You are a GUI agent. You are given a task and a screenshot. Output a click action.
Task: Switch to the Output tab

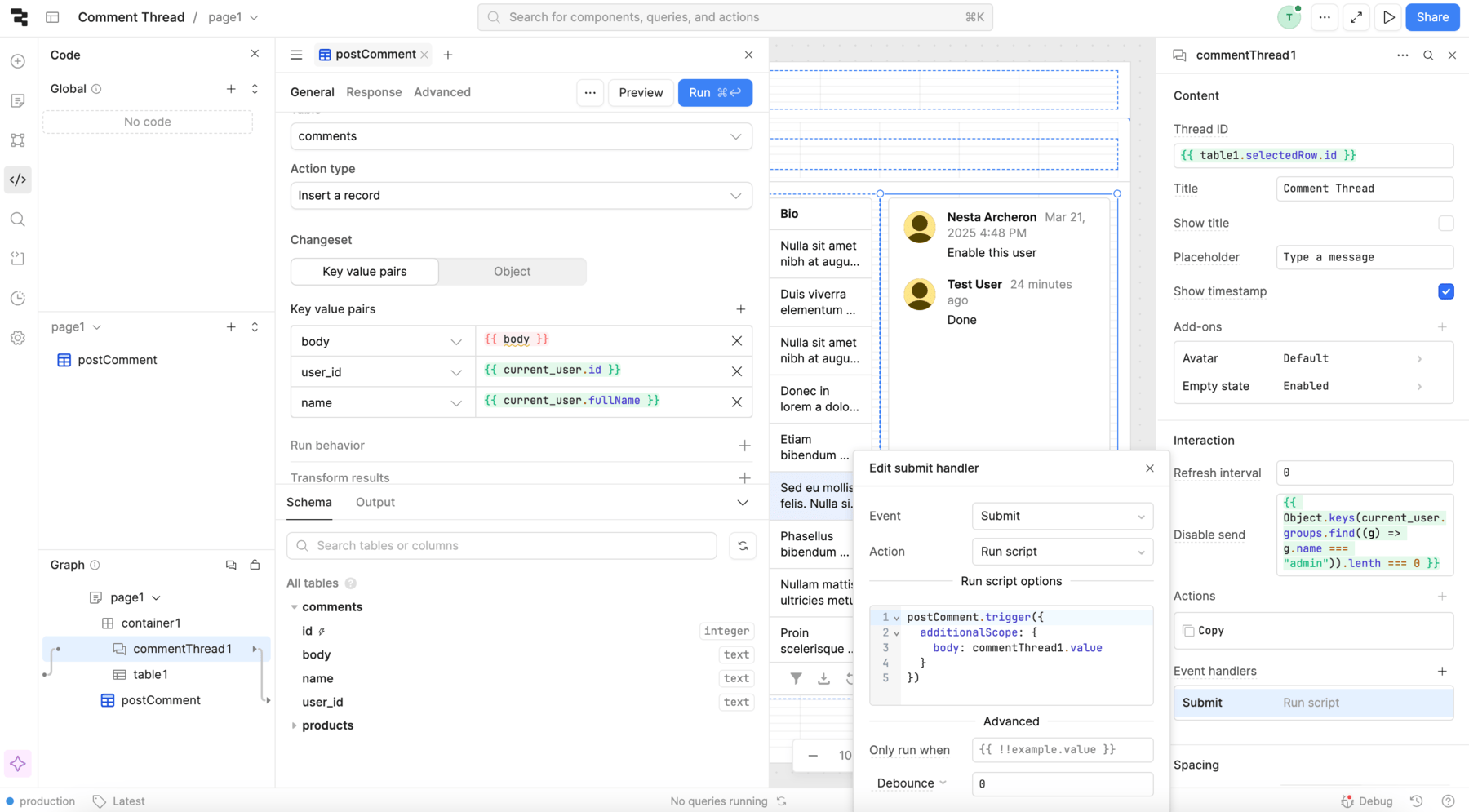click(375, 503)
